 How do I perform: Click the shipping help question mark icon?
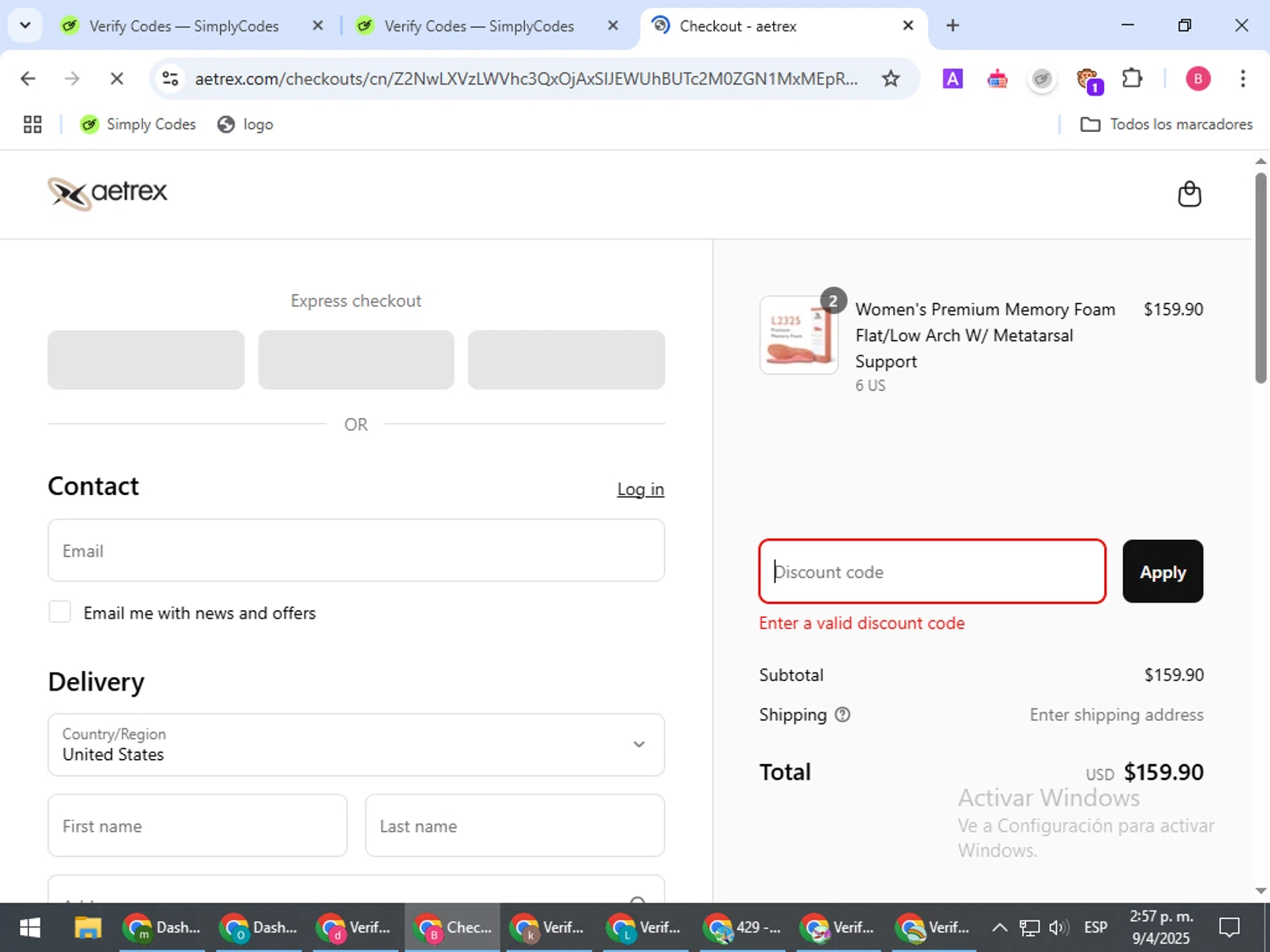[842, 714]
